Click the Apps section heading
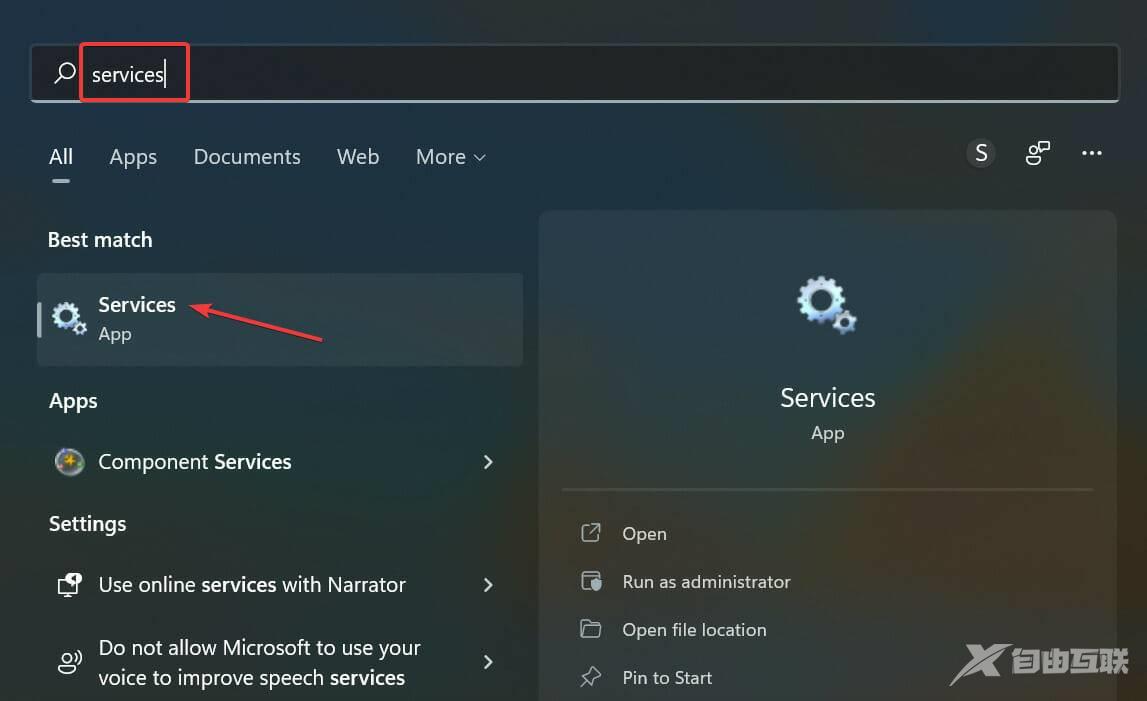 point(73,401)
